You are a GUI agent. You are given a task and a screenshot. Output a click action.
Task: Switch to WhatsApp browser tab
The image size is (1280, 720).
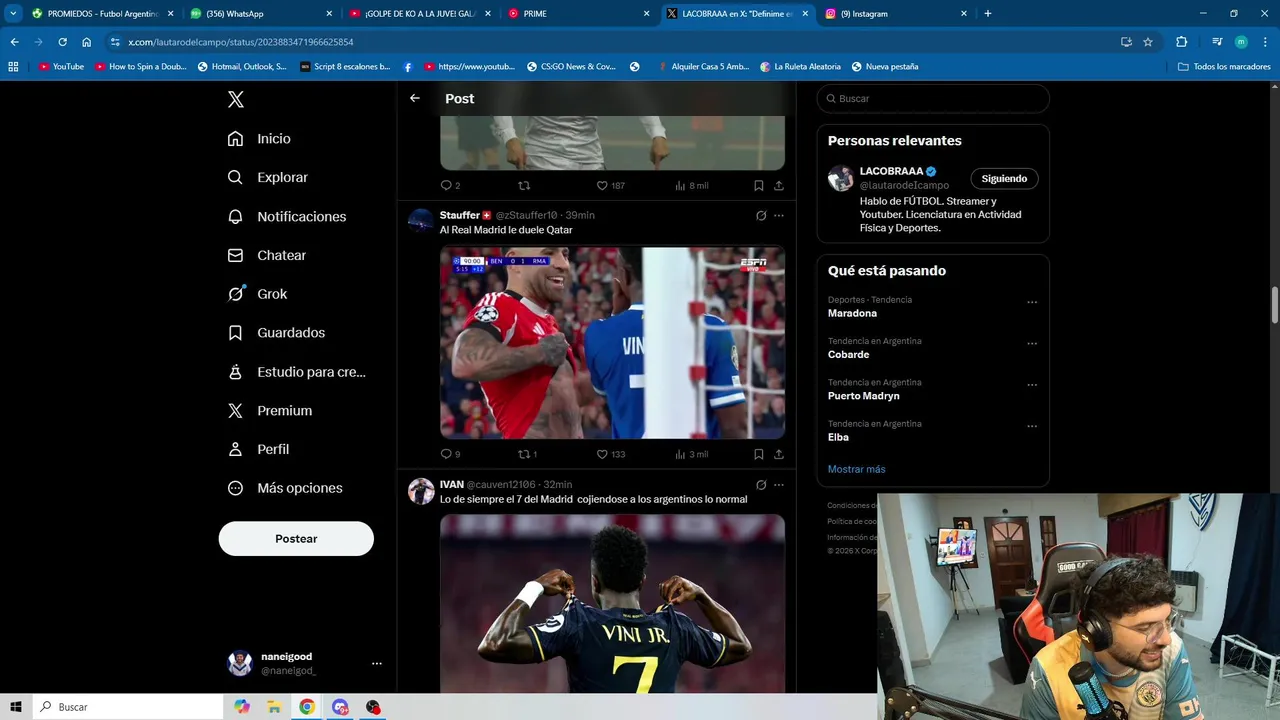tap(260, 14)
